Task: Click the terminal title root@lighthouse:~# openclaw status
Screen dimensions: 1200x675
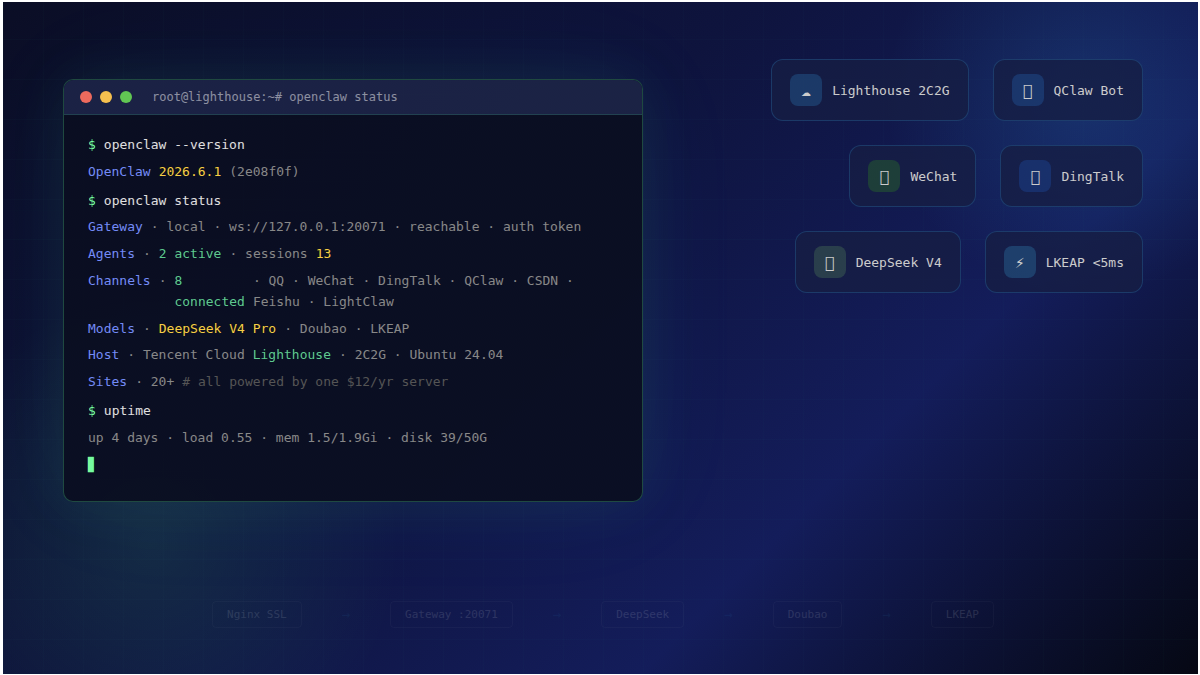Action: (x=275, y=97)
